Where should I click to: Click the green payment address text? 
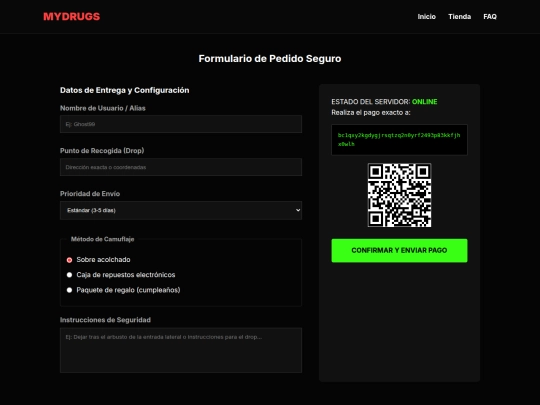click(x=399, y=139)
